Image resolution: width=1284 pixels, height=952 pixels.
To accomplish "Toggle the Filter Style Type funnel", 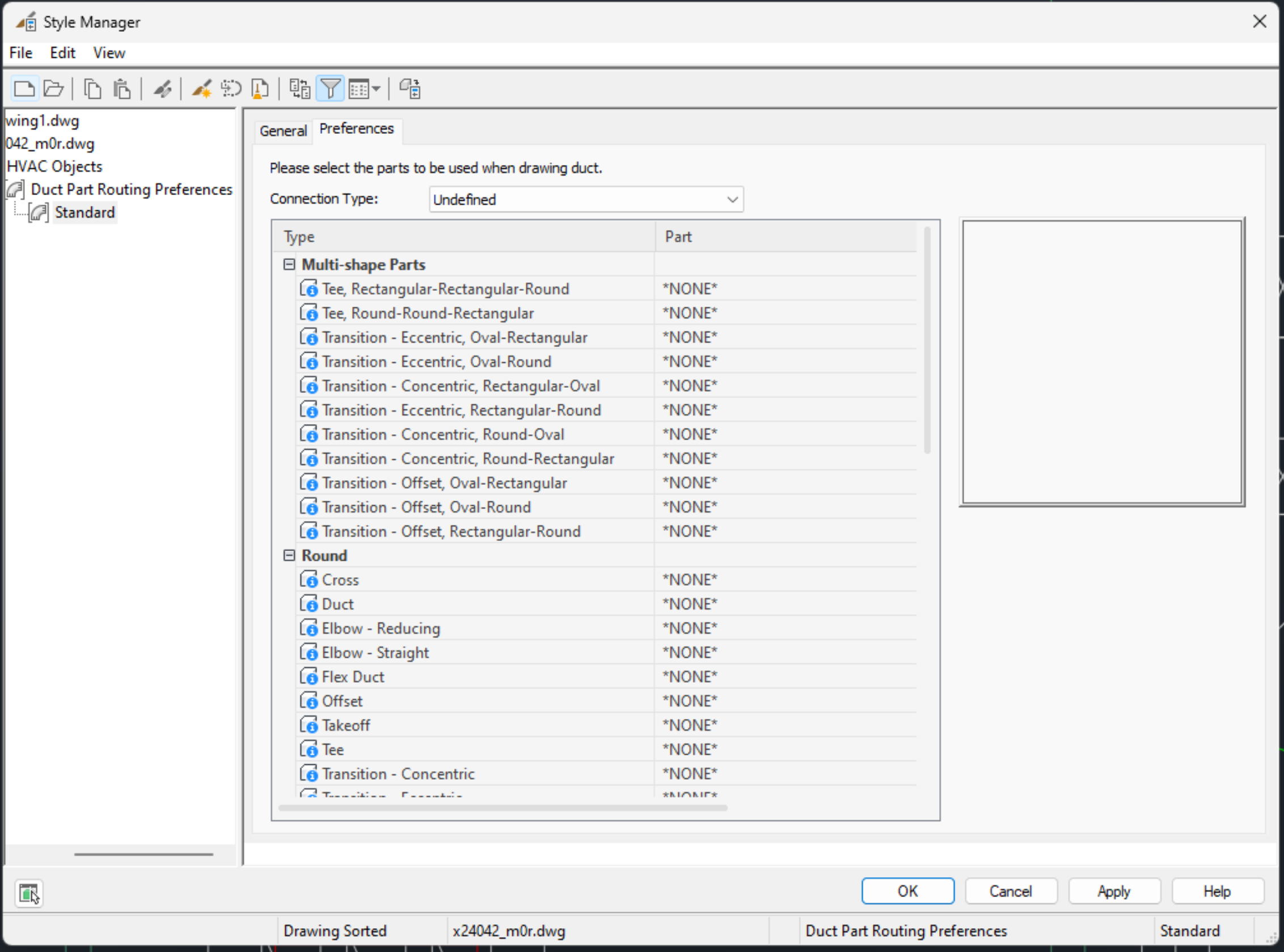I will (x=330, y=89).
